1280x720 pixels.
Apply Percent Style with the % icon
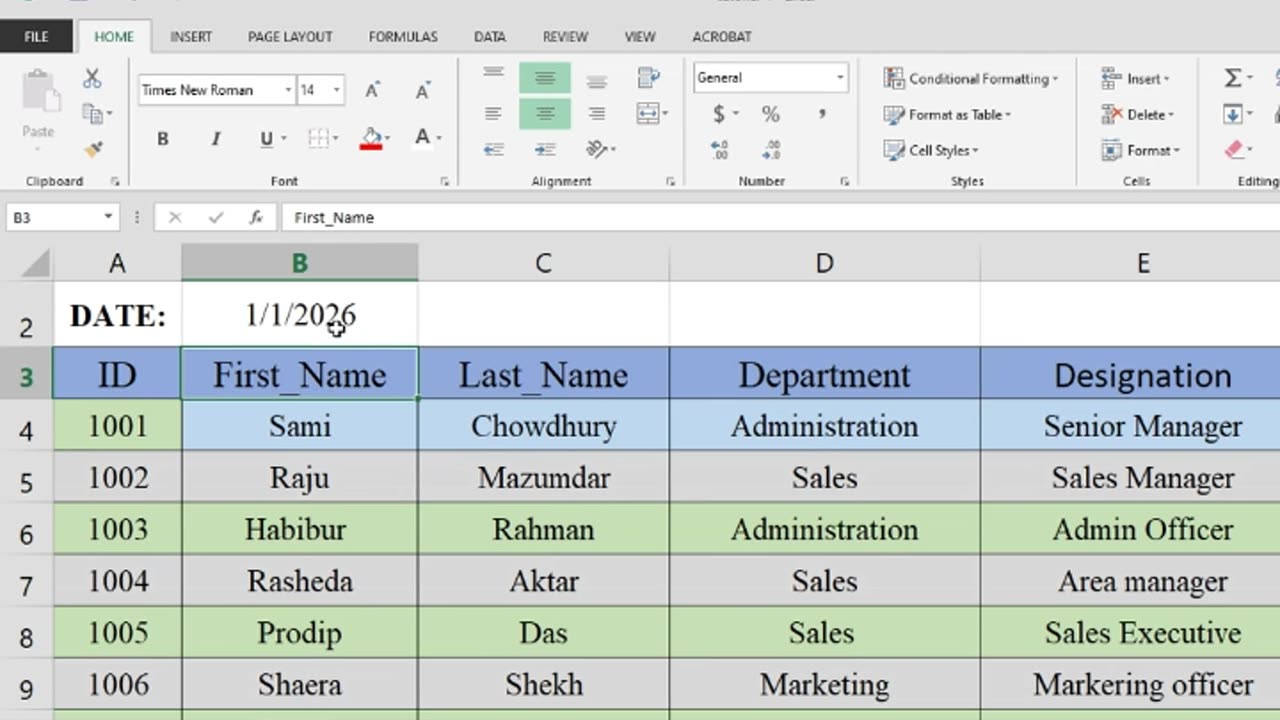coord(770,114)
